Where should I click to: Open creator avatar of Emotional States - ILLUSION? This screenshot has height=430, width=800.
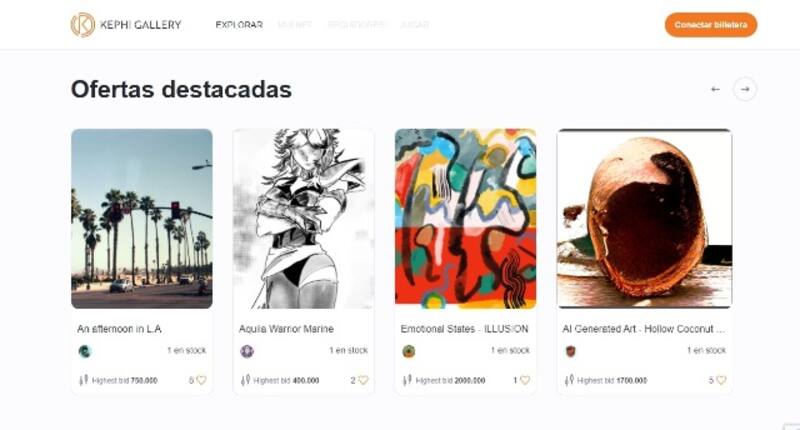[x=409, y=351]
